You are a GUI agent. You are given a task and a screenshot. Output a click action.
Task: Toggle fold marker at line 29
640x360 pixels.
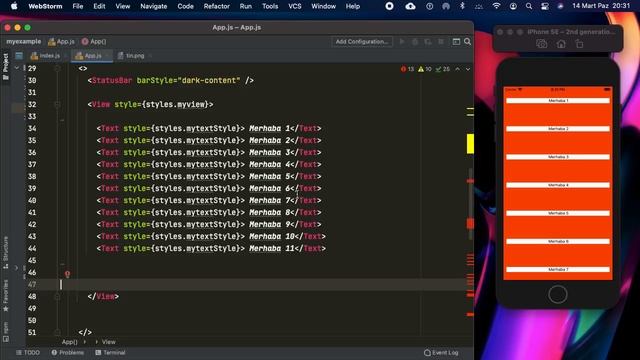[58, 69]
